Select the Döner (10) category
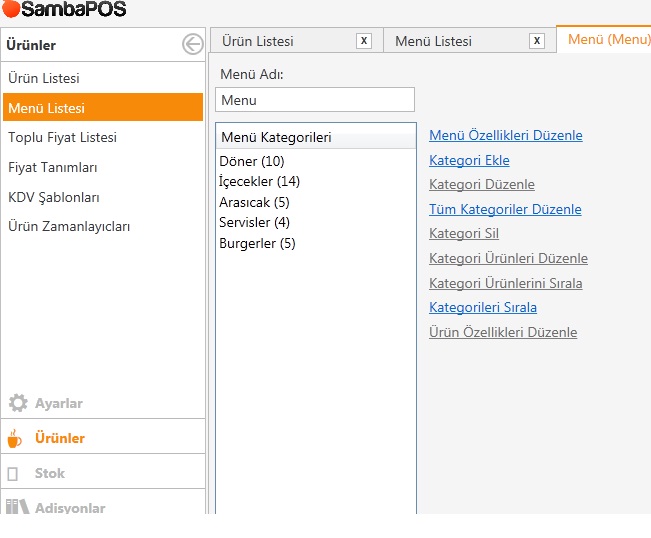The height and width of the screenshot is (538, 651). (x=252, y=161)
